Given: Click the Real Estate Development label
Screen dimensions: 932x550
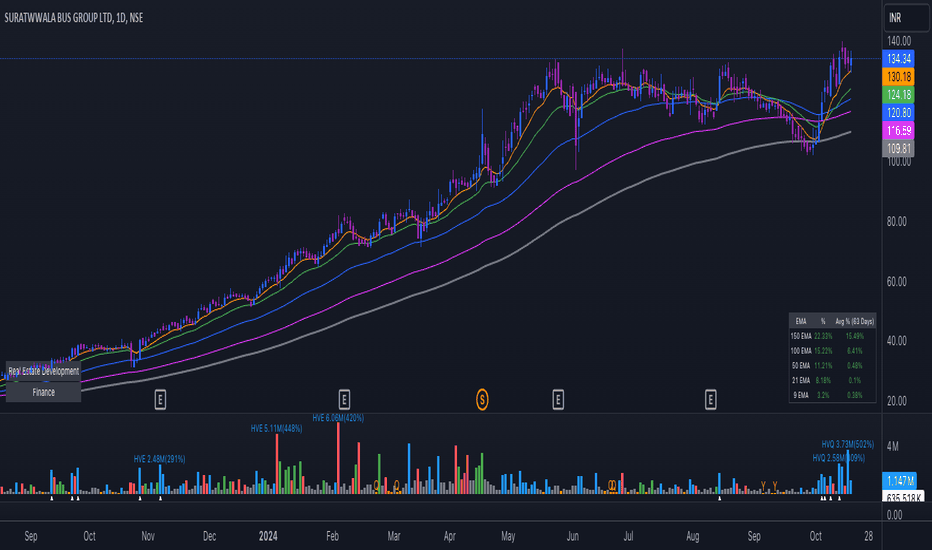Looking at the screenshot, I should (43, 371).
